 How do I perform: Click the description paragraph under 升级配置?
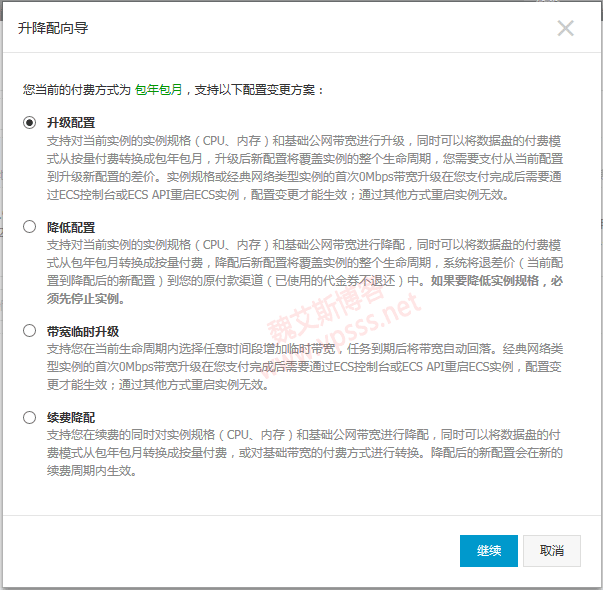coord(300,167)
